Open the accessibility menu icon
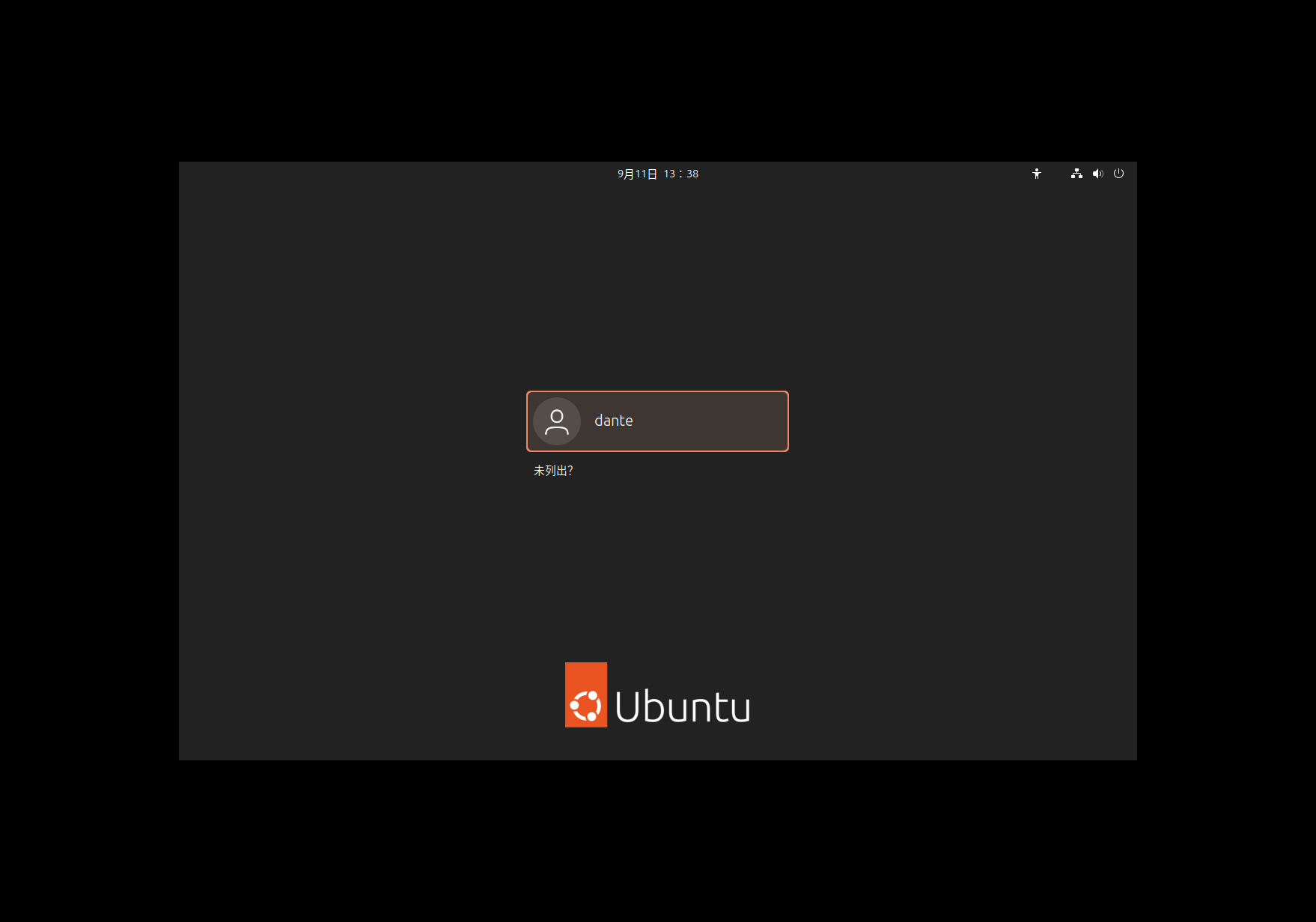The width and height of the screenshot is (1316, 922). (x=1037, y=174)
